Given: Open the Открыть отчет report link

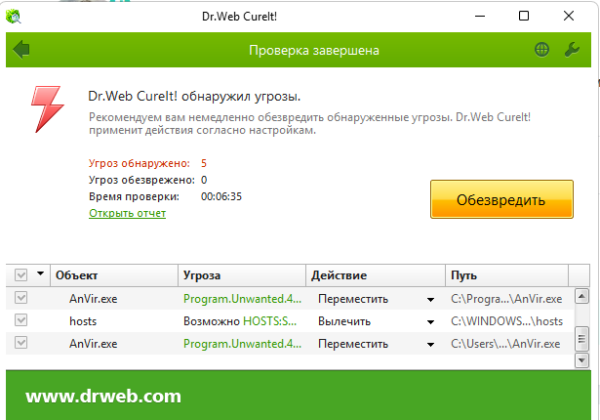Looking at the screenshot, I should 127,213.
